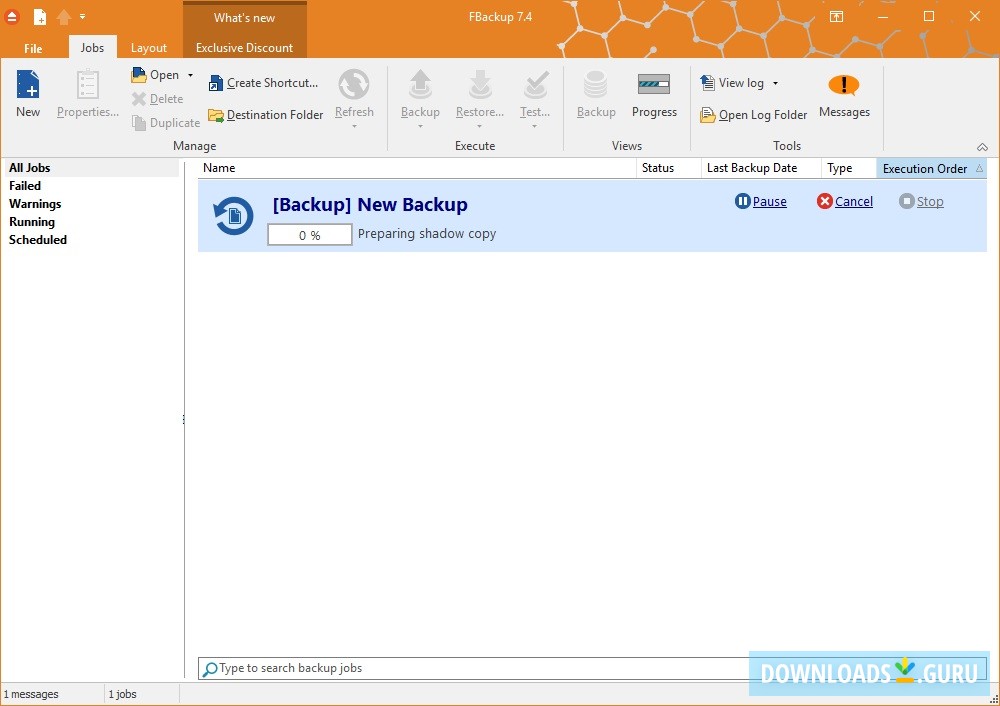Click the quick access new document icon
Image resolution: width=1000 pixels, height=706 pixels.
point(39,16)
